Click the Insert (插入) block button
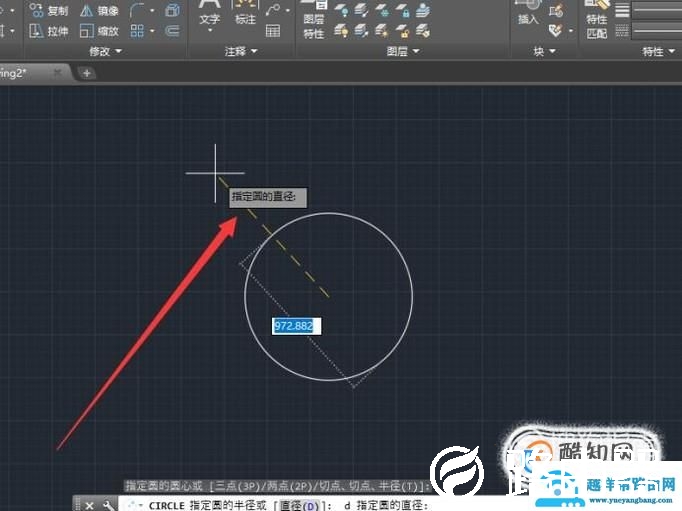This screenshot has height=511, width=682. pyautogui.click(x=527, y=16)
